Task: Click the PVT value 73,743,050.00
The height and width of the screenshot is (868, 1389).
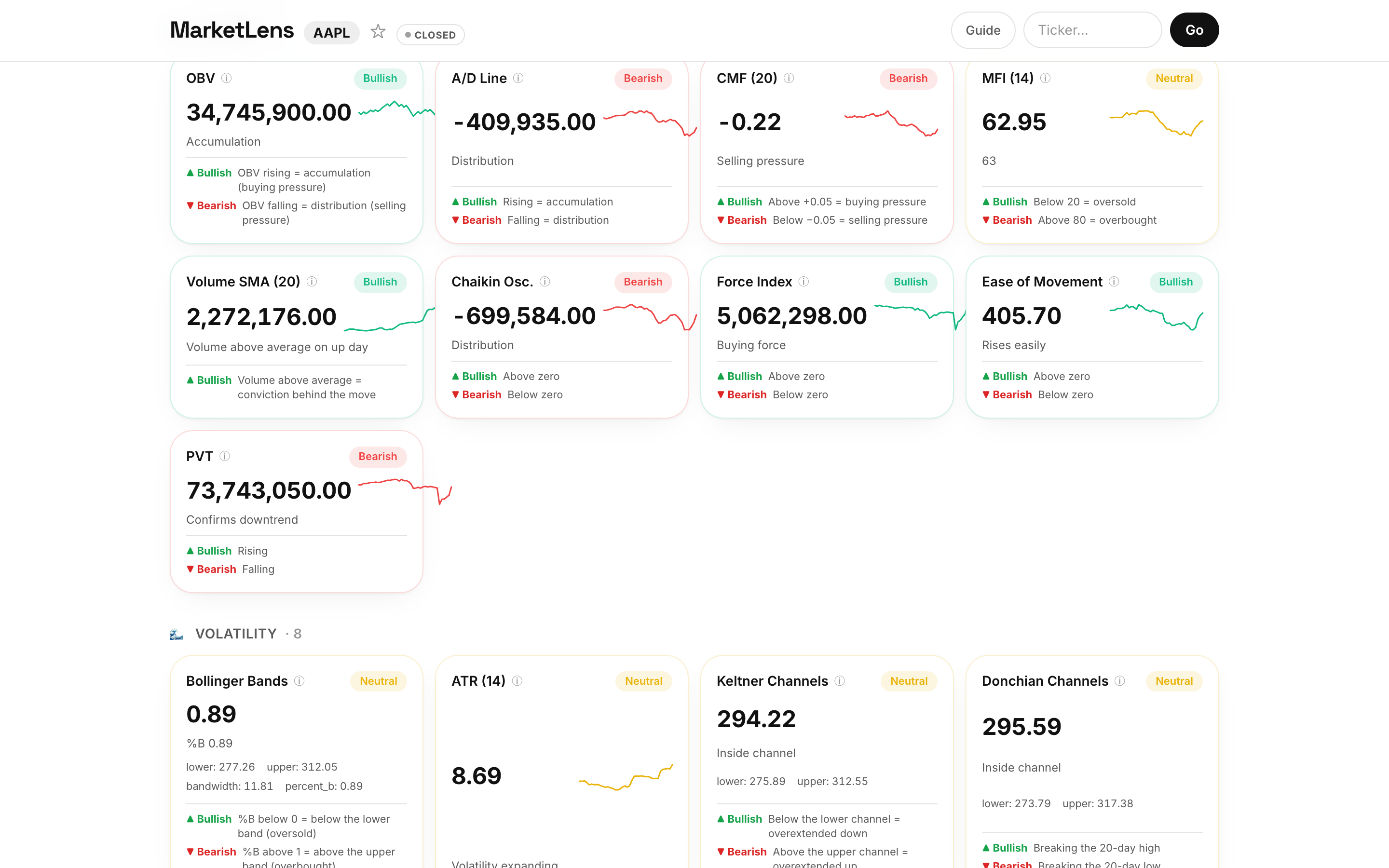Action: coord(269,490)
